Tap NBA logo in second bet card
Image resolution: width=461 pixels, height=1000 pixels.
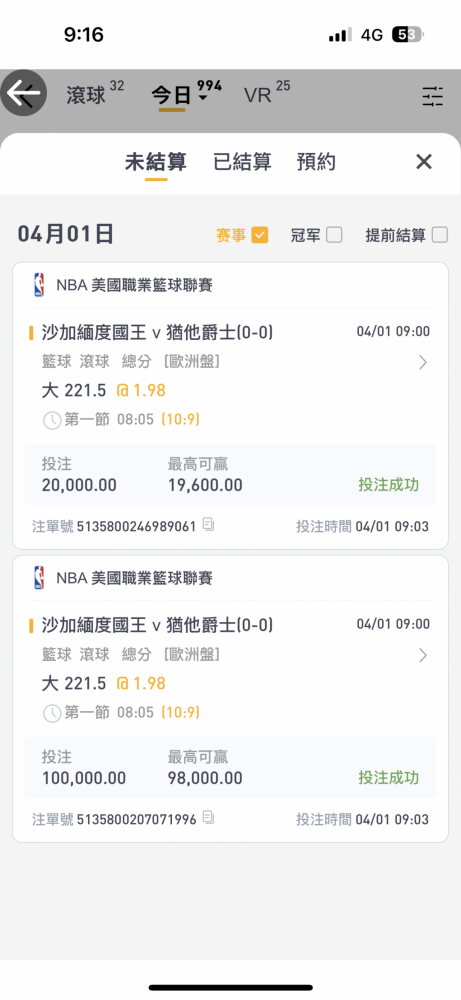click(x=39, y=578)
